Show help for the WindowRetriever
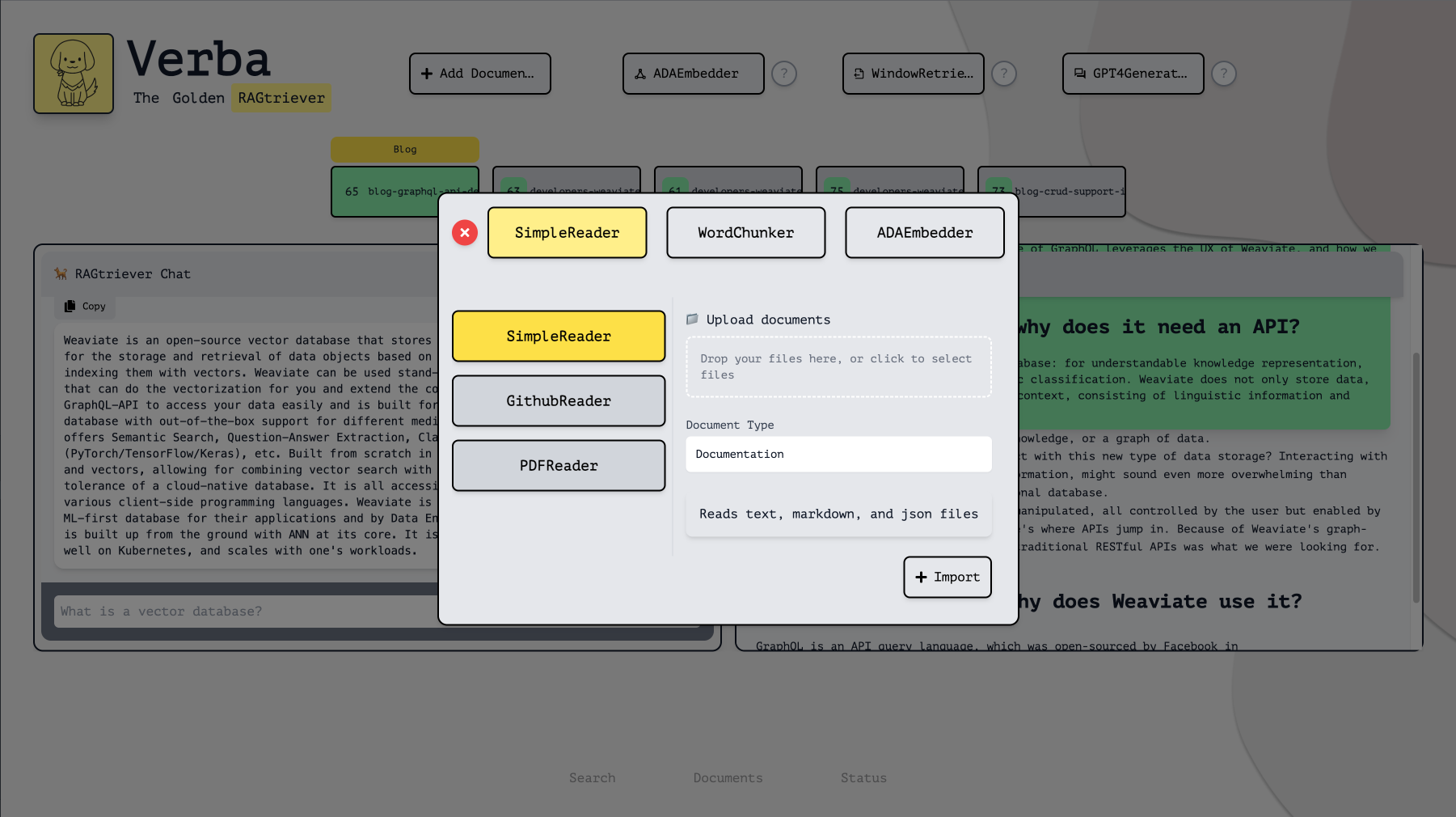1456x817 pixels. pyautogui.click(x=1004, y=74)
